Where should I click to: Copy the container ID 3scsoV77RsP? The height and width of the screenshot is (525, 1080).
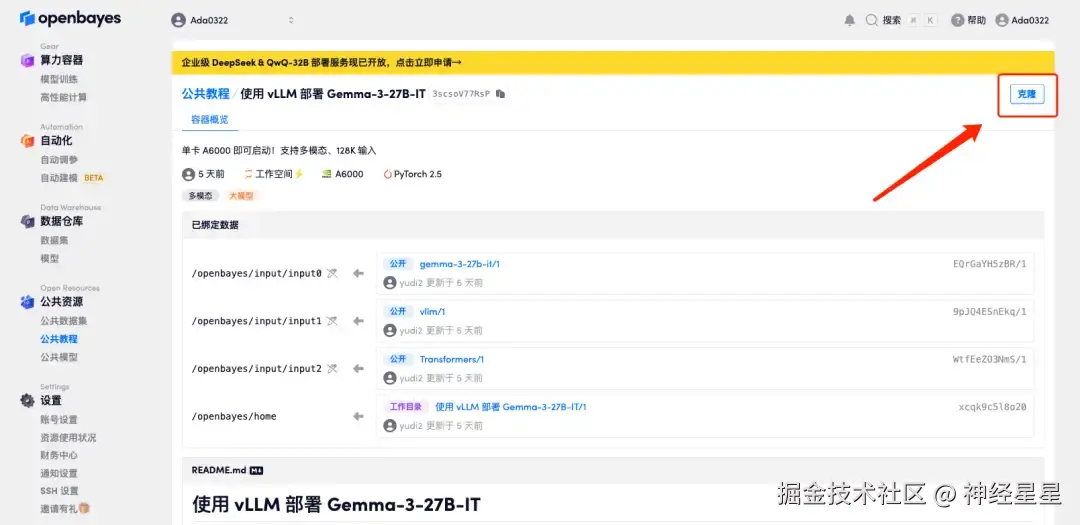point(501,94)
